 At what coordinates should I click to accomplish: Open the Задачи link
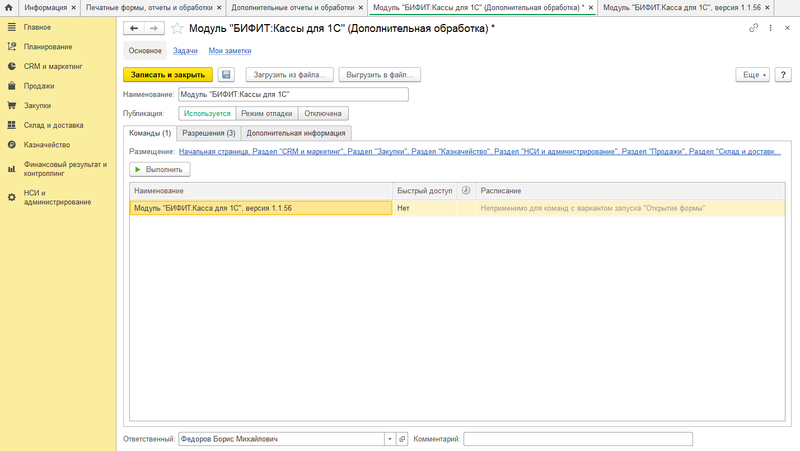185,51
